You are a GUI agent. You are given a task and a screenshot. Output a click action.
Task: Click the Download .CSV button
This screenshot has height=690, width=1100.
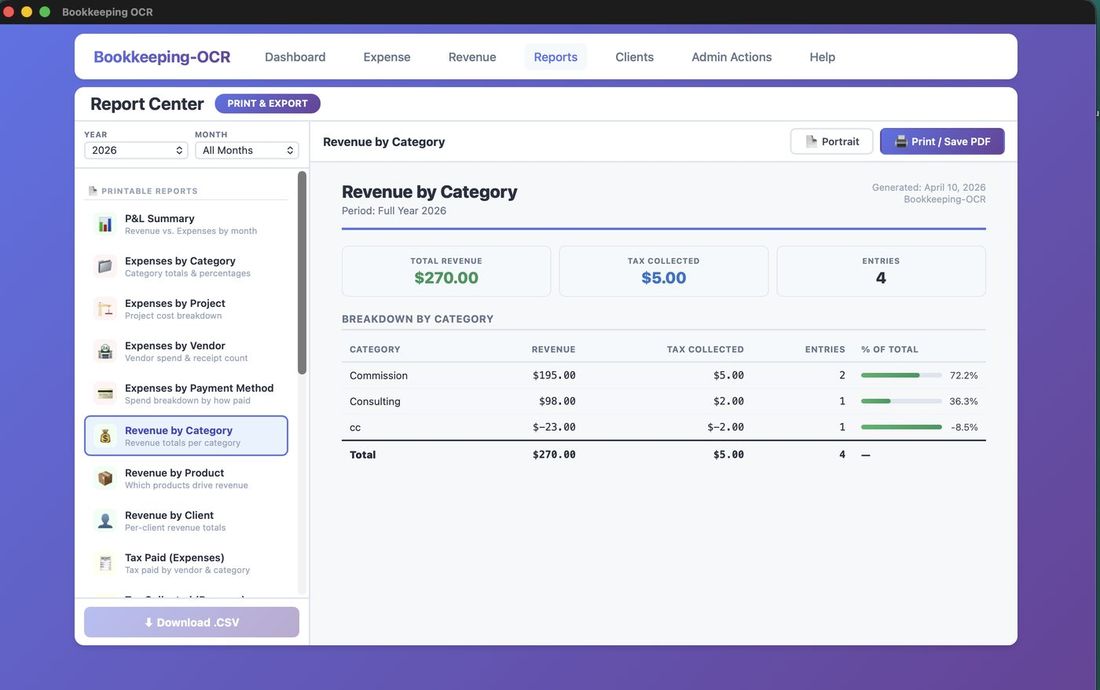[190, 621]
